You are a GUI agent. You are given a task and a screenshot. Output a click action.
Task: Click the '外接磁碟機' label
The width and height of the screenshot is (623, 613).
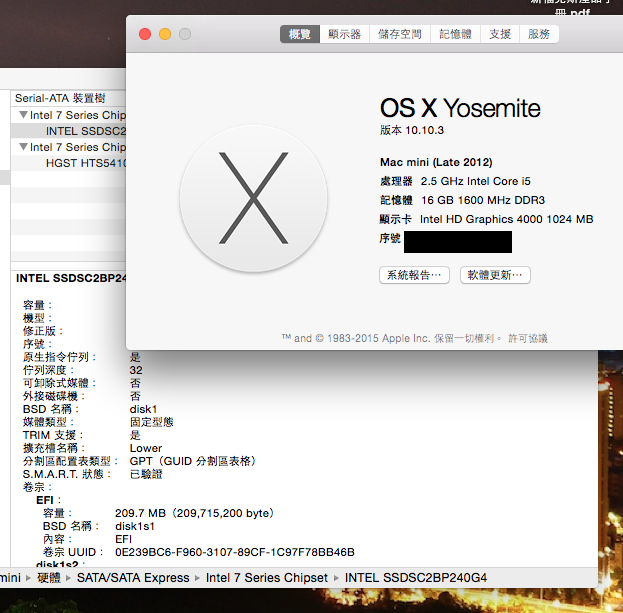coord(54,396)
